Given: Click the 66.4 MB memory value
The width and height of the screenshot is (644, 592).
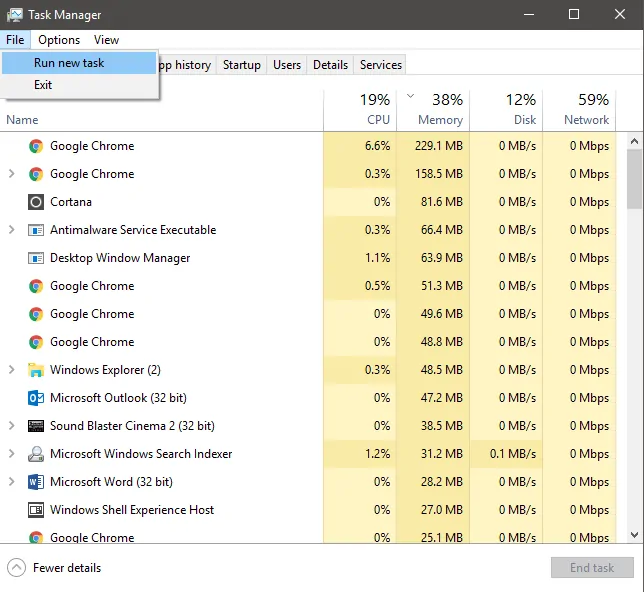Looking at the screenshot, I should (x=442, y=230).
